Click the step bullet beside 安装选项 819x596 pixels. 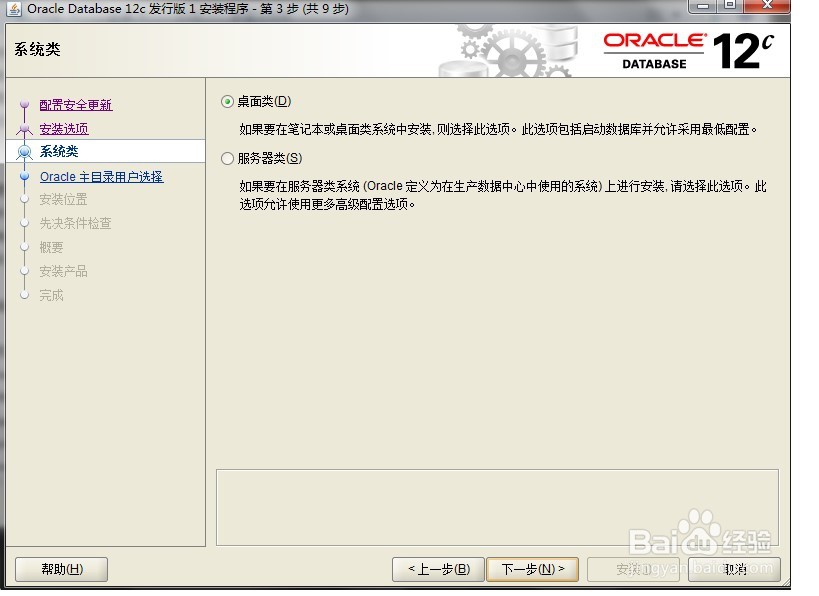(x=24, y=128)
